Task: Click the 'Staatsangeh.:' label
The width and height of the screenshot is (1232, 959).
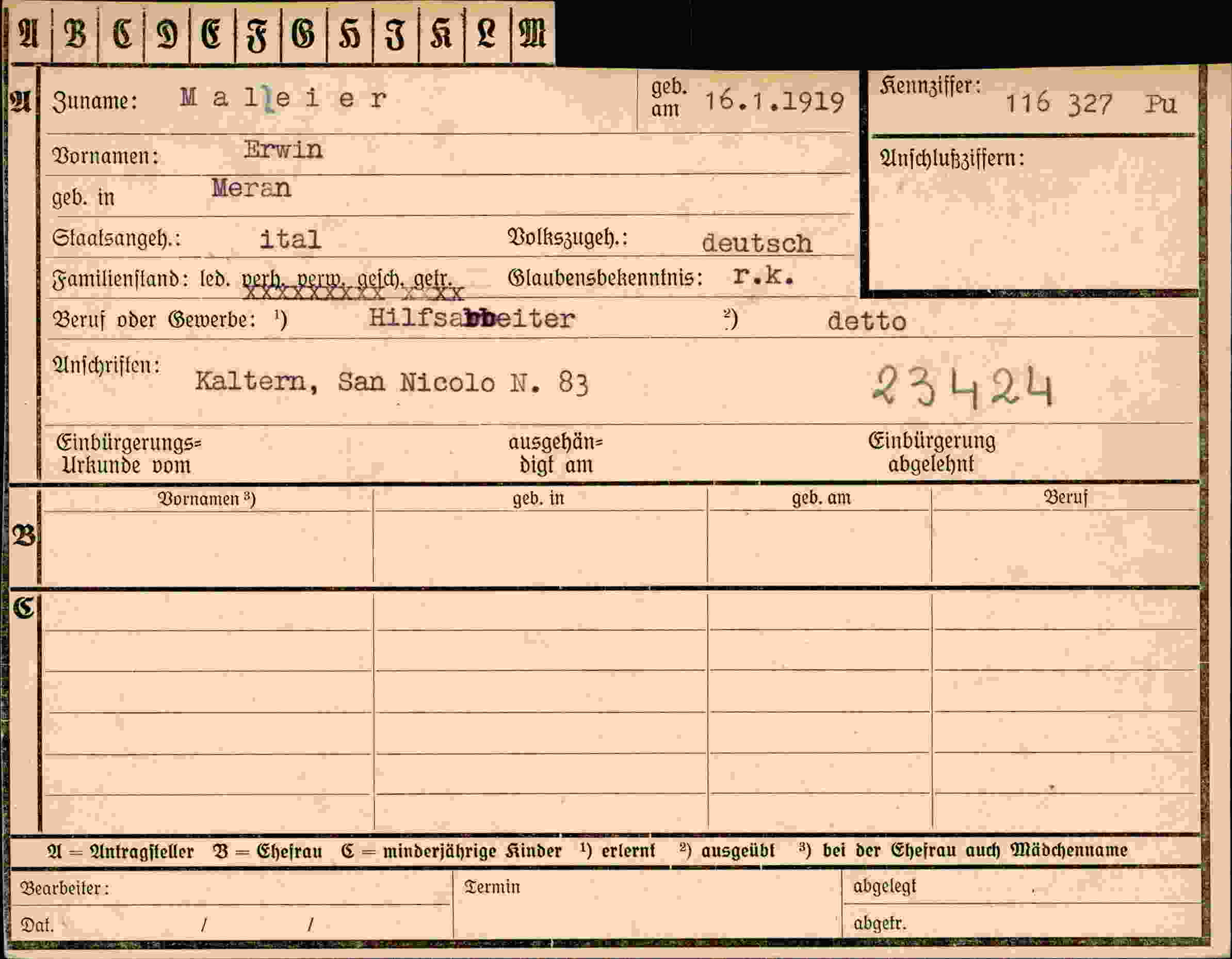Action: point(116,239)
